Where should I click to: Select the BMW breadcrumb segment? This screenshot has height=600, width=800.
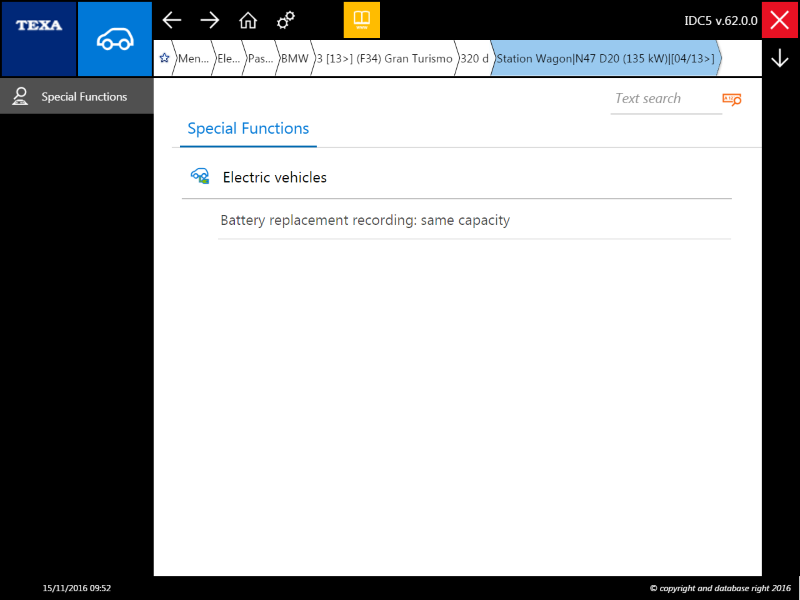[x=295, y=58]
